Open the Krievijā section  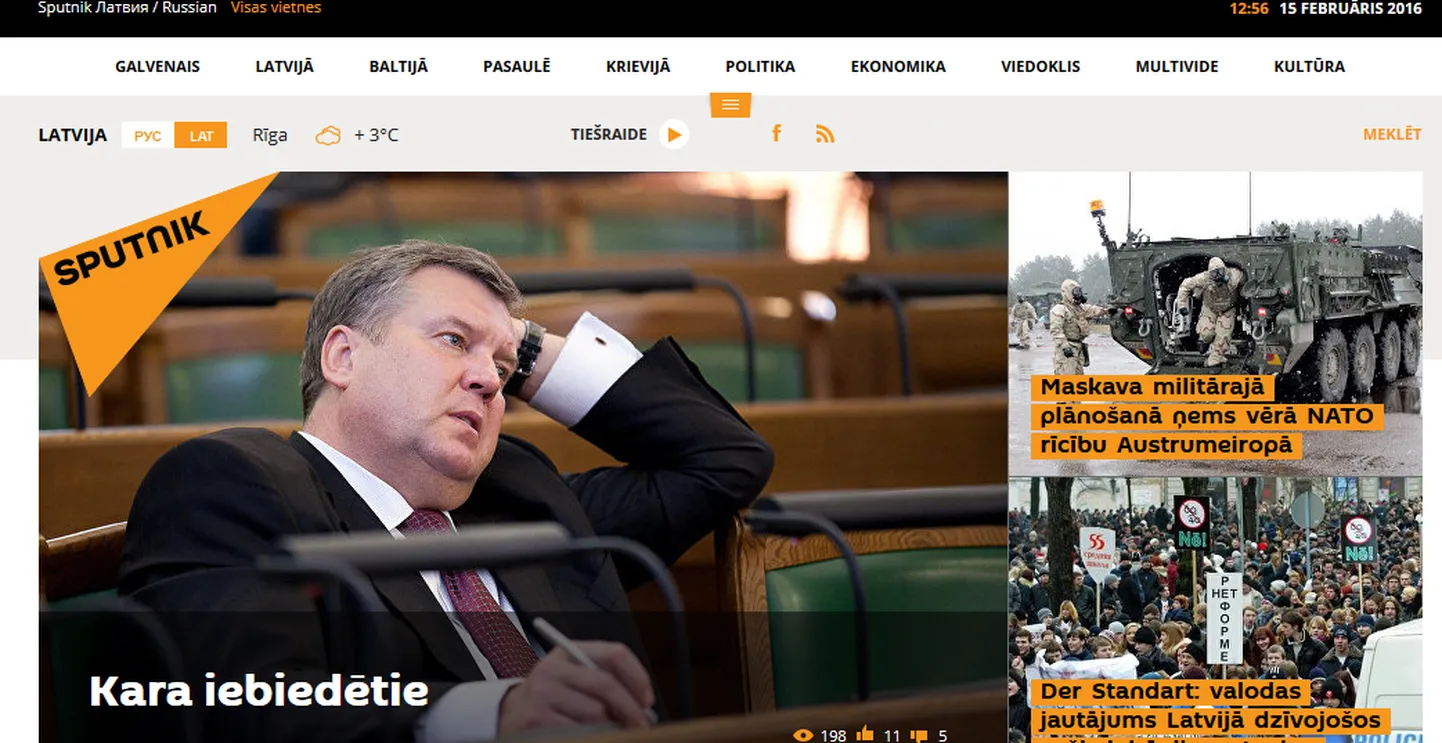point(638,67)
